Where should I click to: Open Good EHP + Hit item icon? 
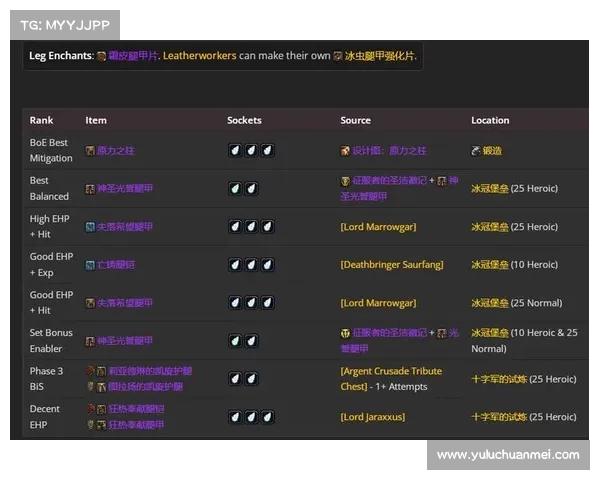click(90, 303)
